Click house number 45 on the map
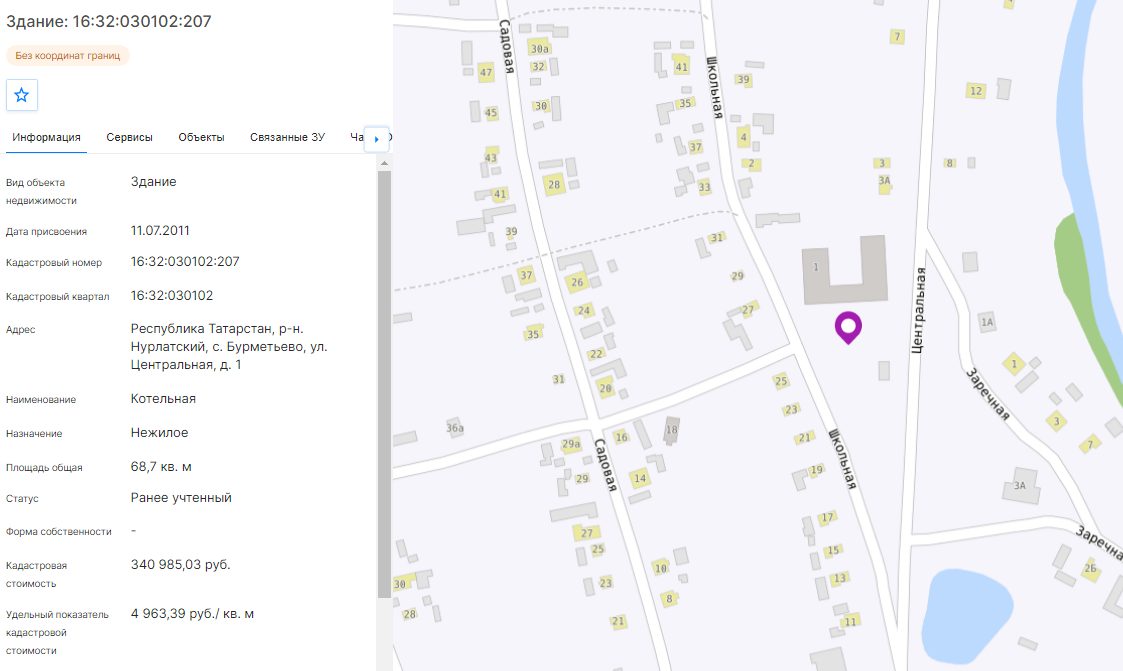 [491, 112]
